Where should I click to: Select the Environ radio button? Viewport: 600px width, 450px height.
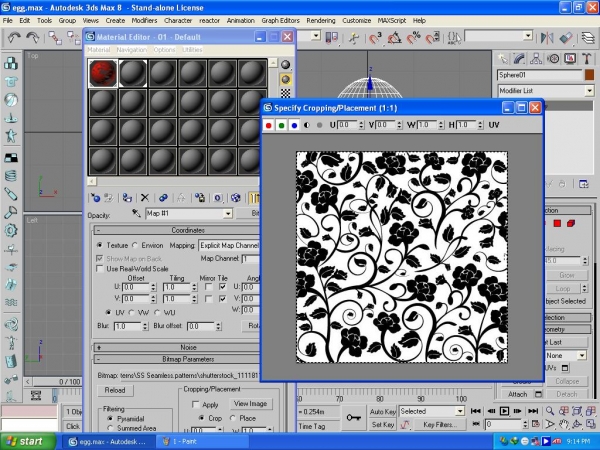[135, 245]
